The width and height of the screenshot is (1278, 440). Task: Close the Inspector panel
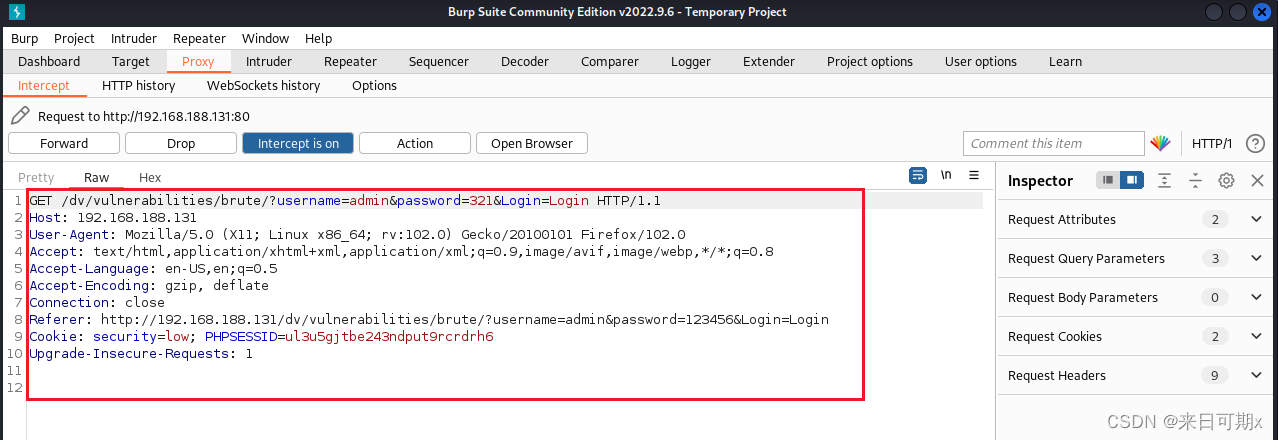(1258, 180)
